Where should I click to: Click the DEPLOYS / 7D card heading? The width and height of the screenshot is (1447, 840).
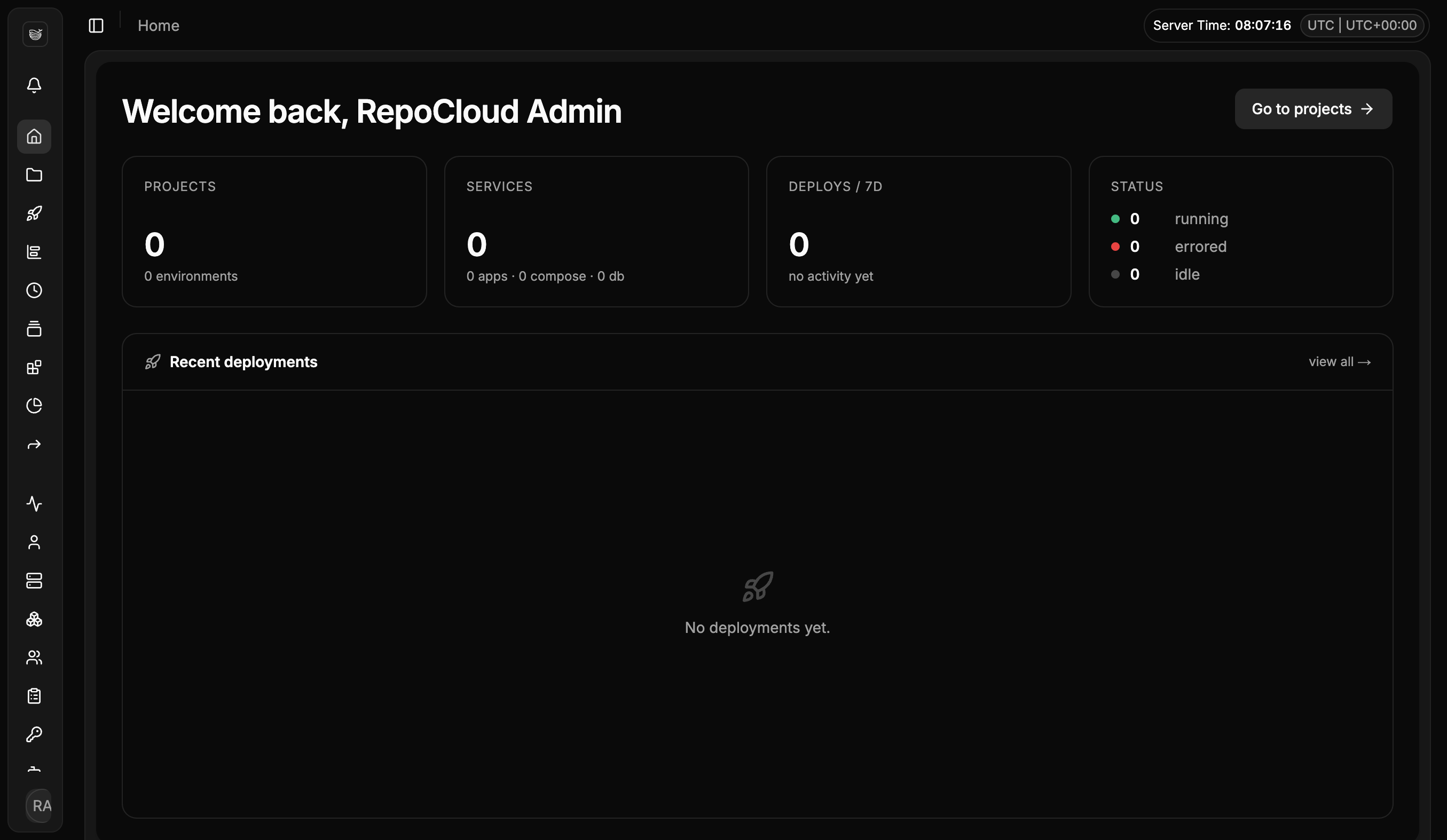point(835,186)
